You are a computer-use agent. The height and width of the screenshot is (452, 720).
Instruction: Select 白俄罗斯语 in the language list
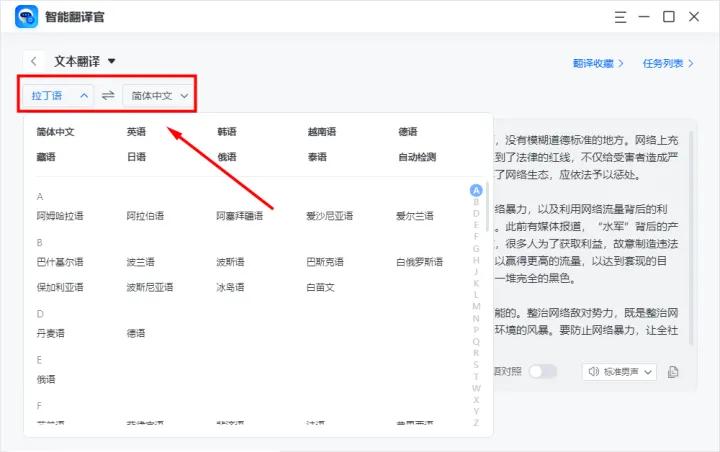tap(419, 262)
